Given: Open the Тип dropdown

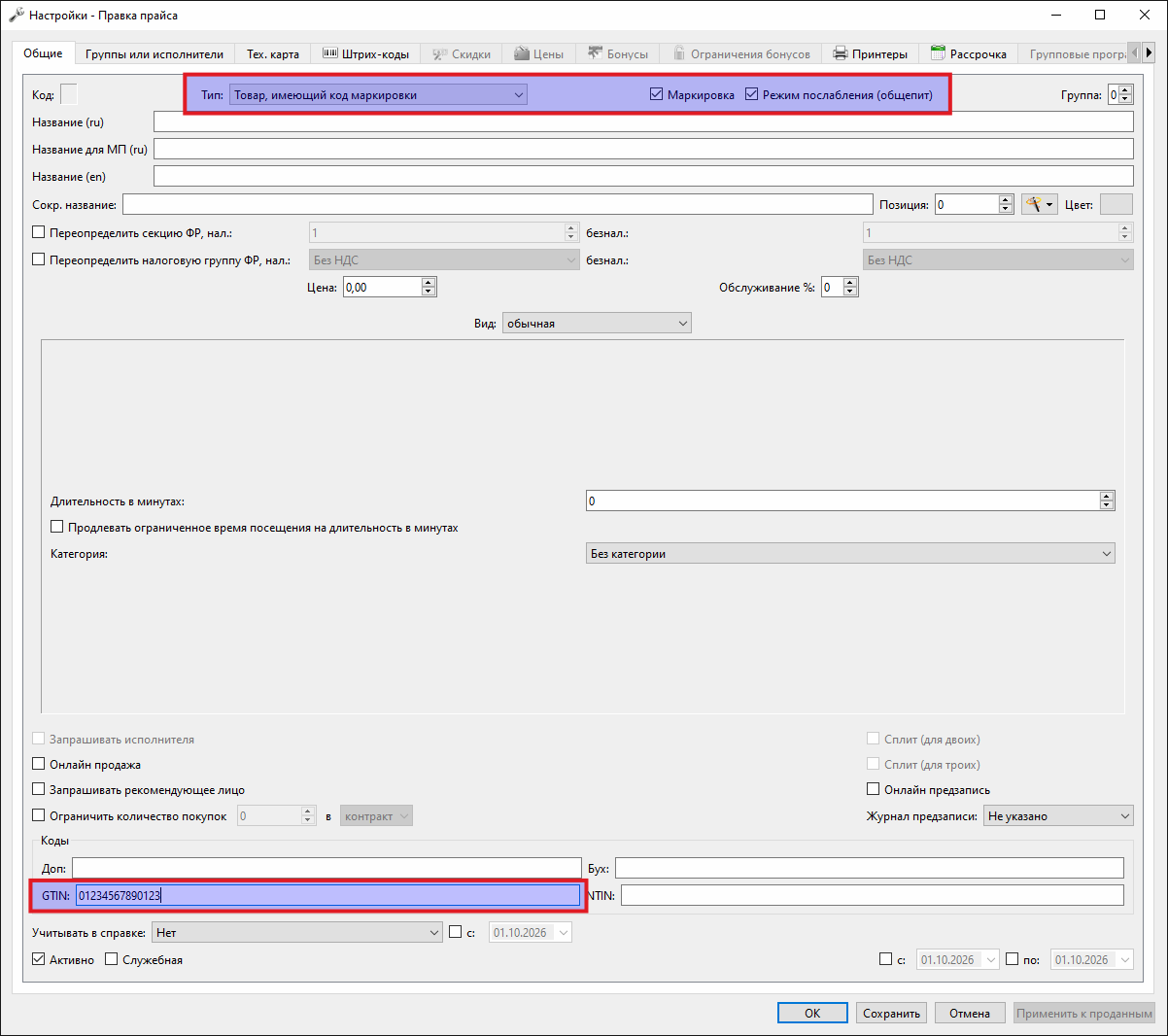Looking at the screenshot, I should pos(378,95).
